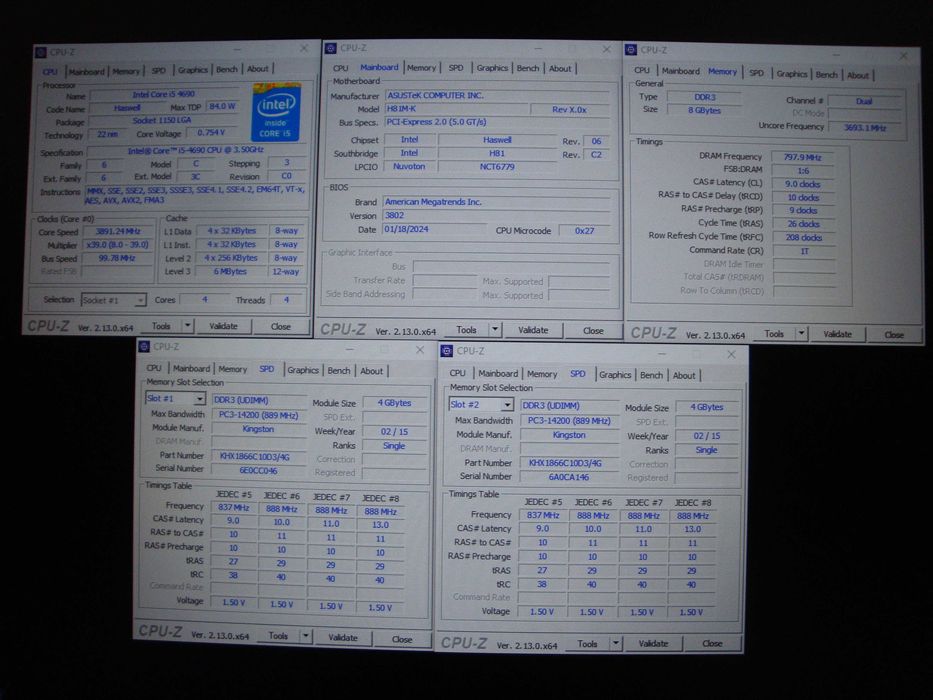Open the Tools dropdown arrow in the Mainboard window

[x=494, y=329]
